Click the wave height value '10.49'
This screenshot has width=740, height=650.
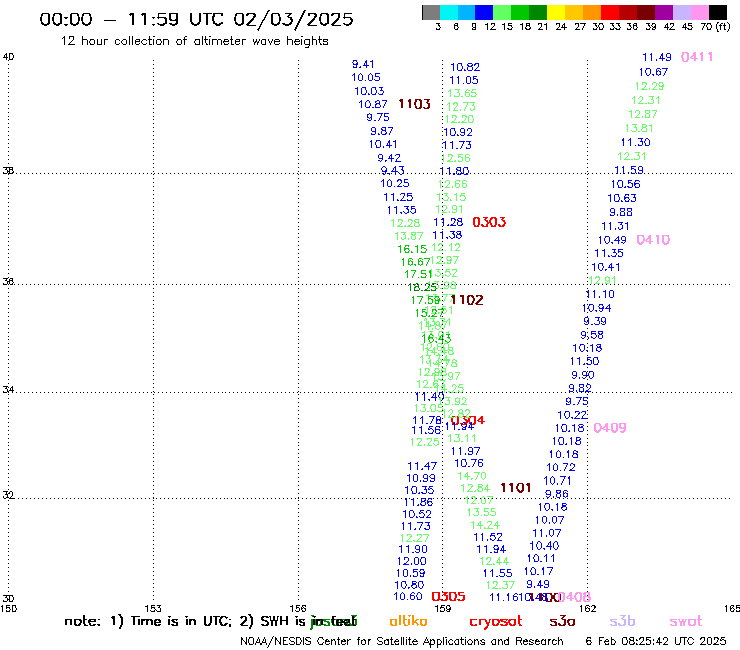click(612, 240)
